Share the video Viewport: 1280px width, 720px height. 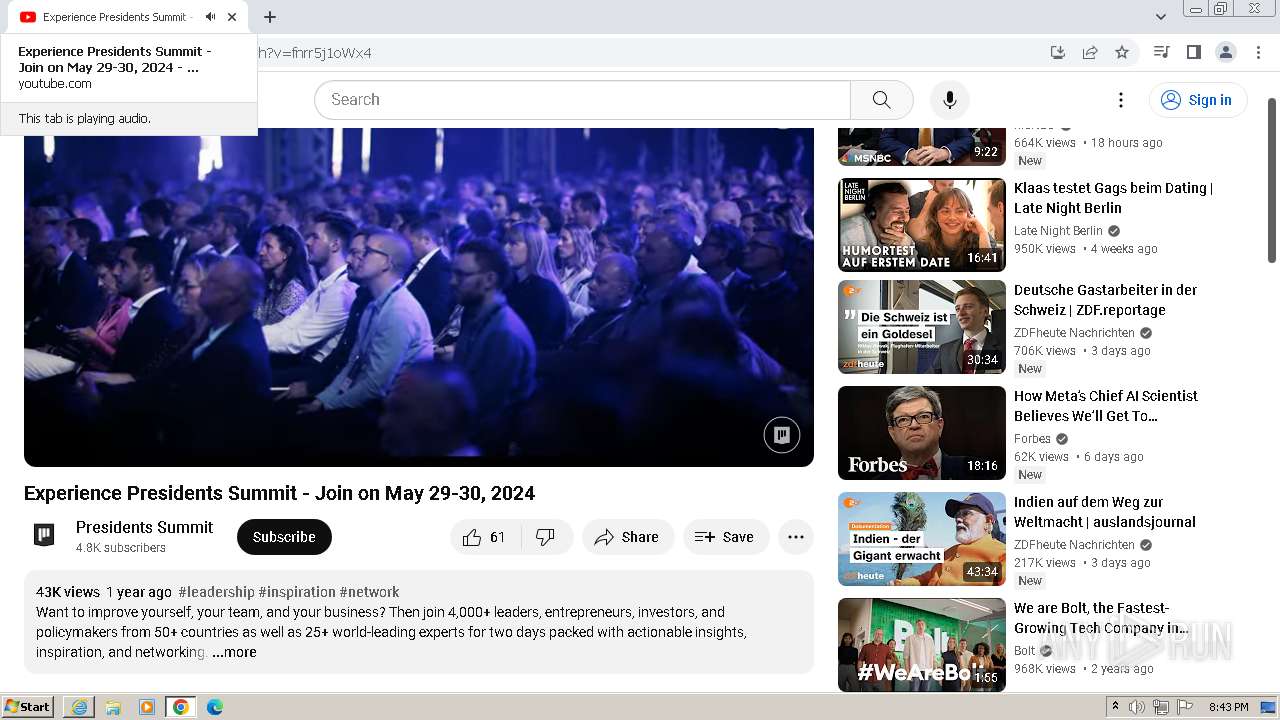(628, 537)
